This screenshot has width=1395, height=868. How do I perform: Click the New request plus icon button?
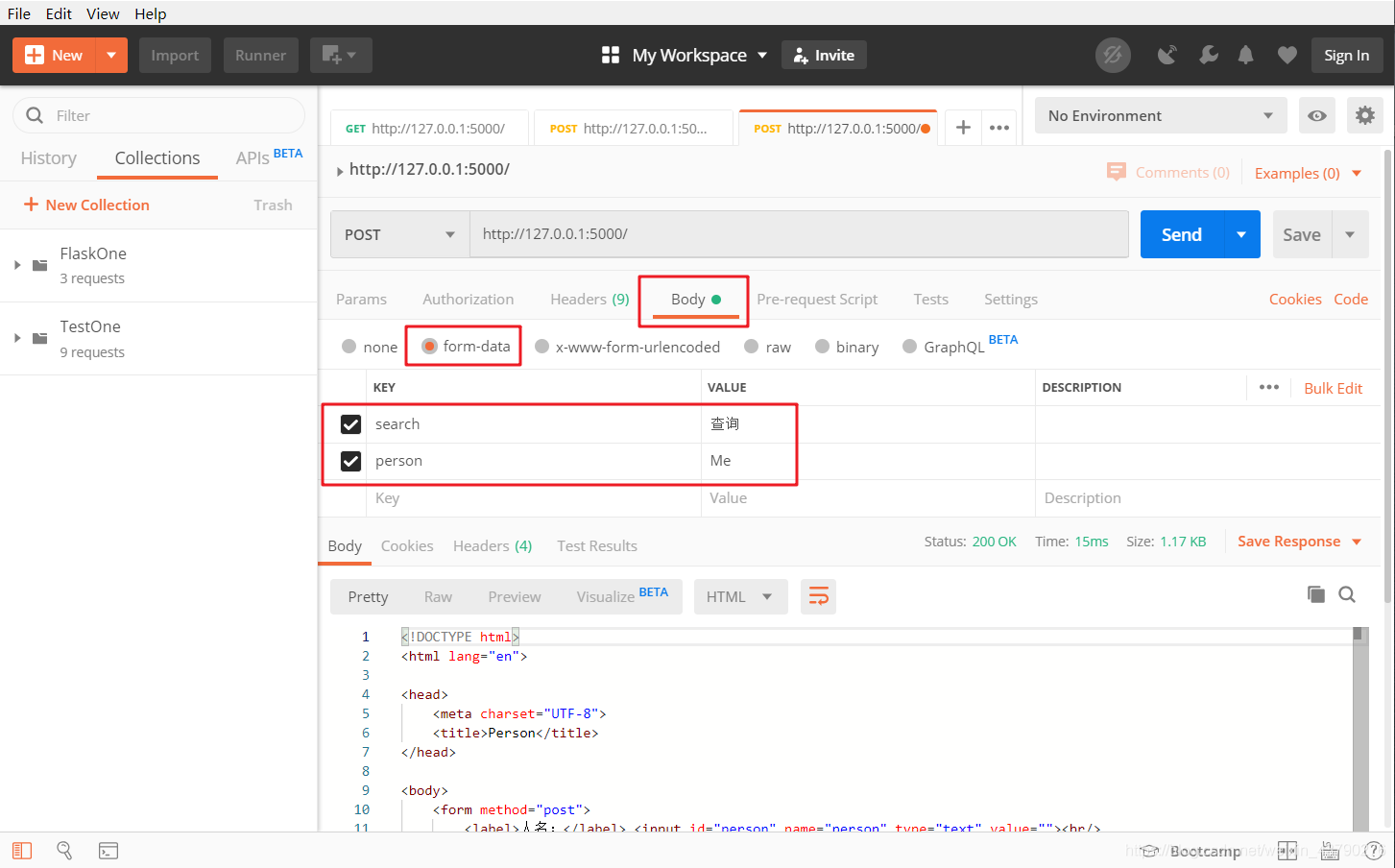(55, 55)
